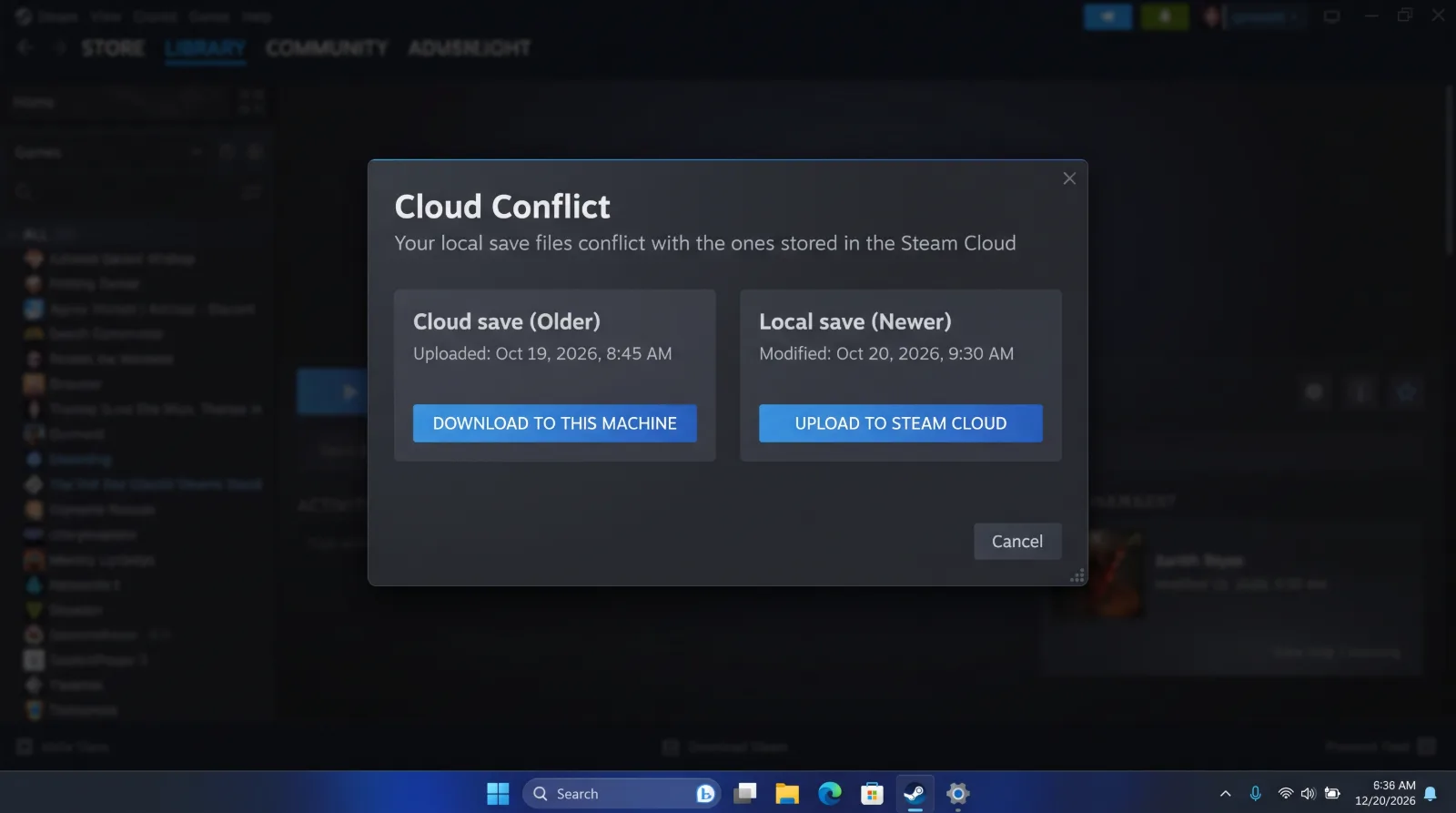This screenshot has height=813, width=1456.
Task: Click the "Local save (Newer)" heading
Action: click(855, 321)
